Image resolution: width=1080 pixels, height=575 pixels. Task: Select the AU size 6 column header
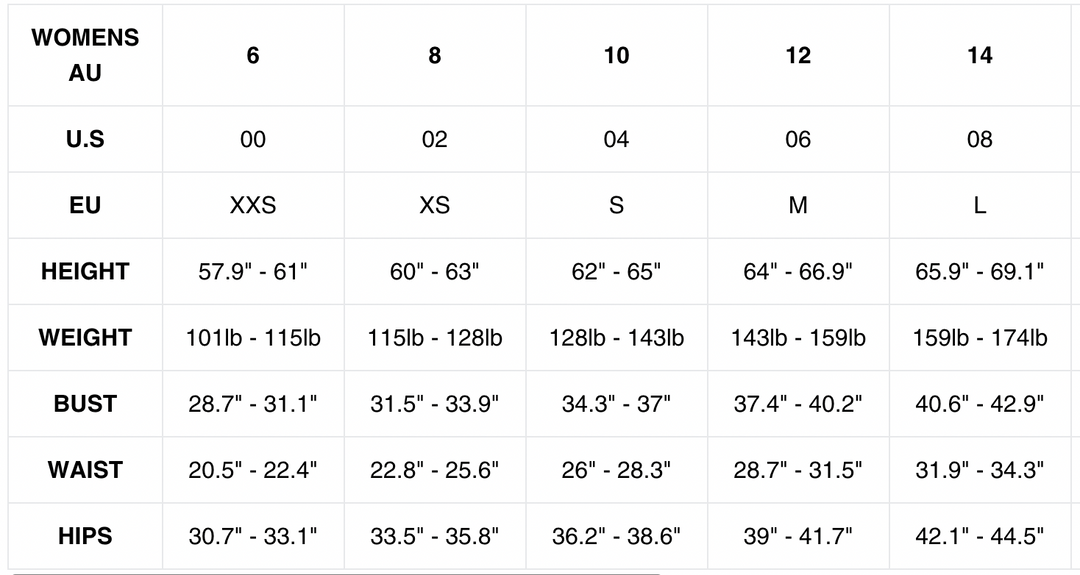point(253,55)
